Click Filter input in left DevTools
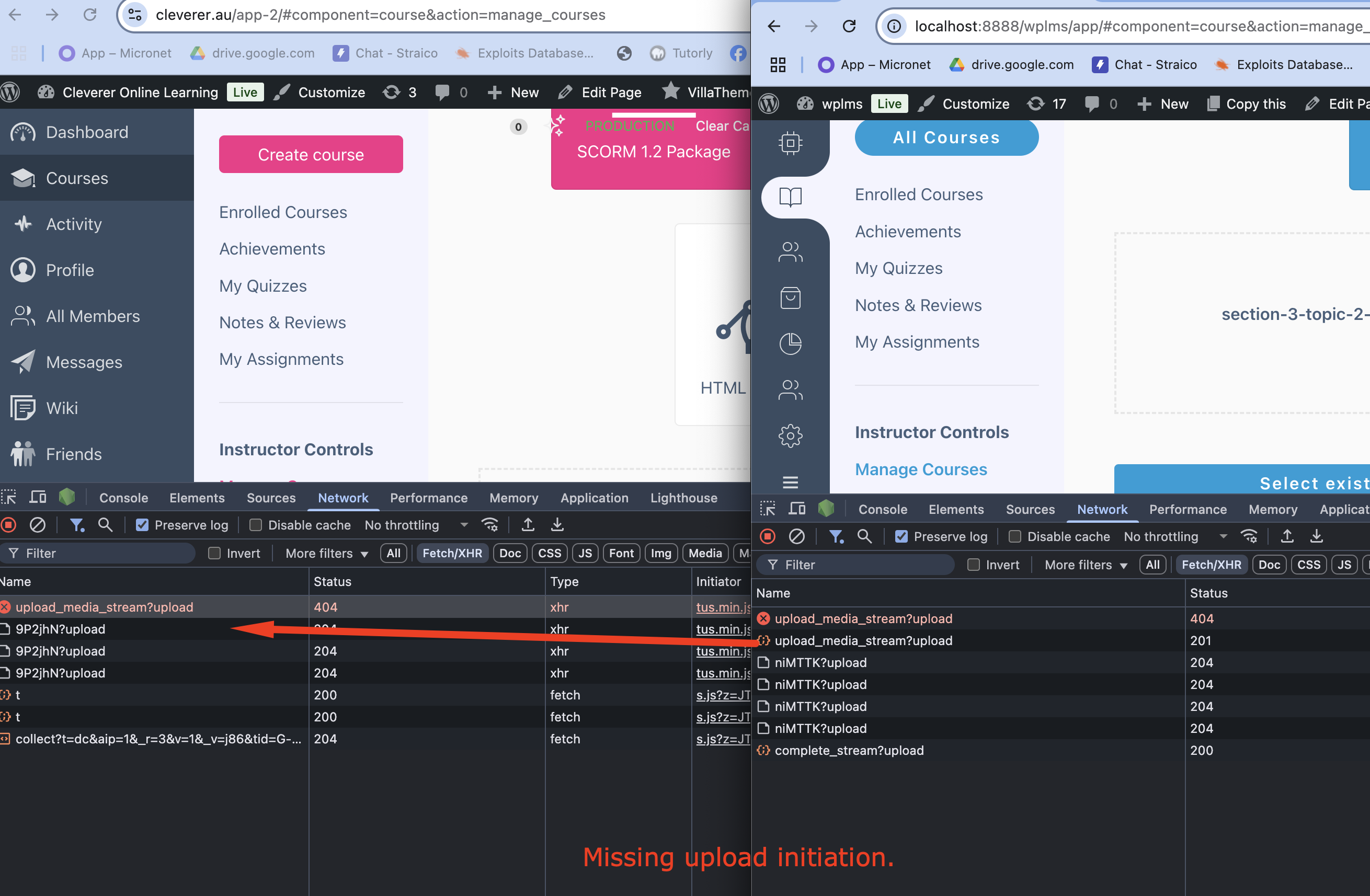Image resolution: width=1370 pixels, height=896 pixels. [98, 553]
